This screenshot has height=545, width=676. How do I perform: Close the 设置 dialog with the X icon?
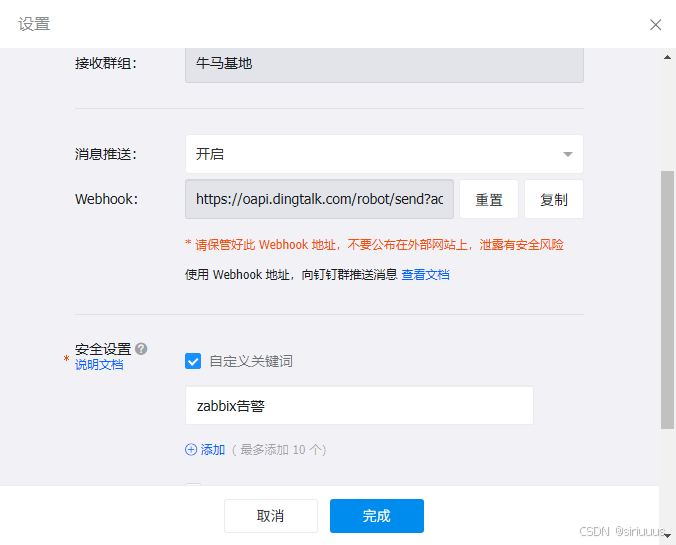pos(655,25)
